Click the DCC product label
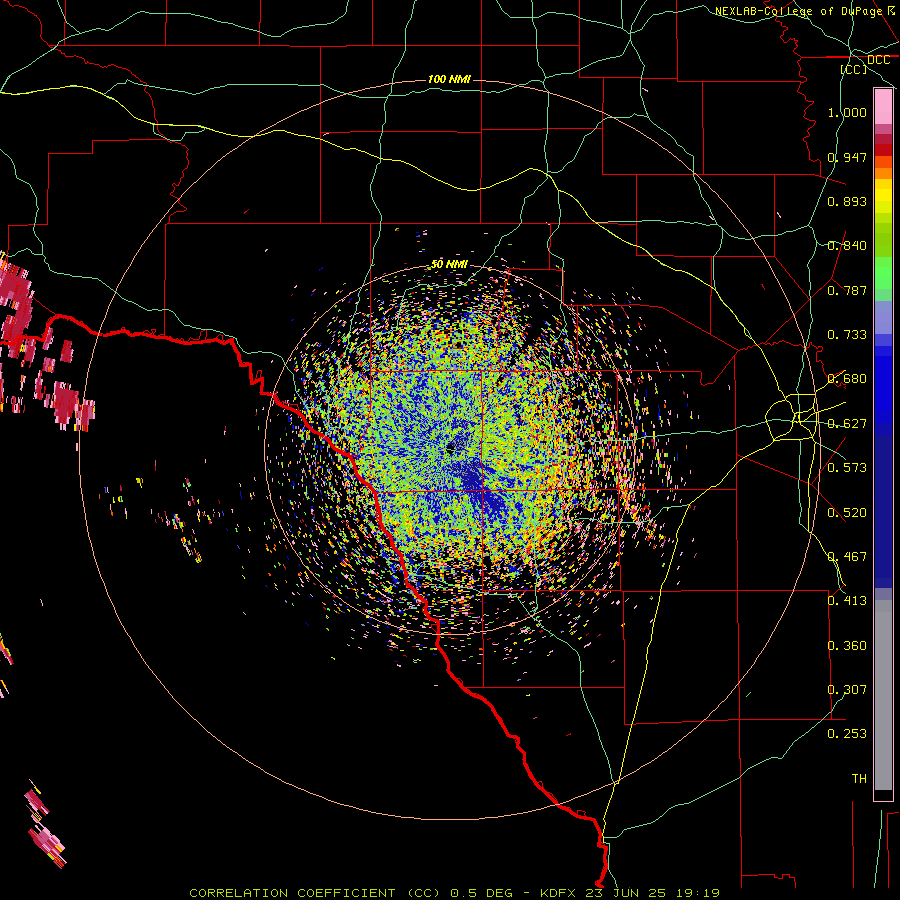900x900 pixels. (878, 60)
